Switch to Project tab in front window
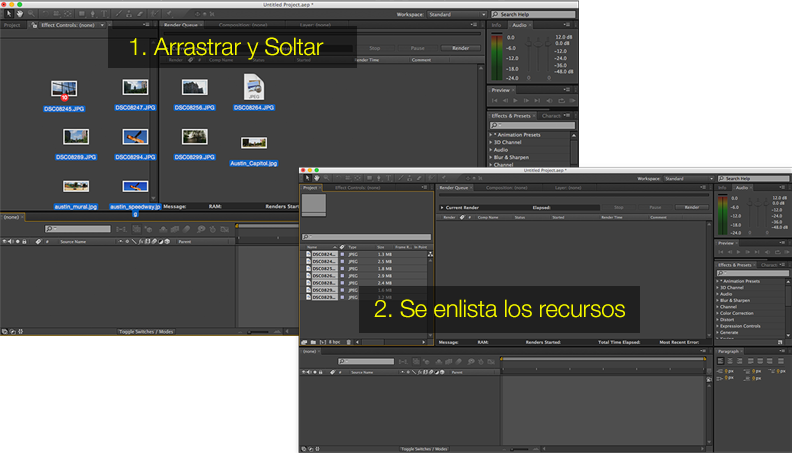This screenshot has height=453, width=792. click(310, 187)
